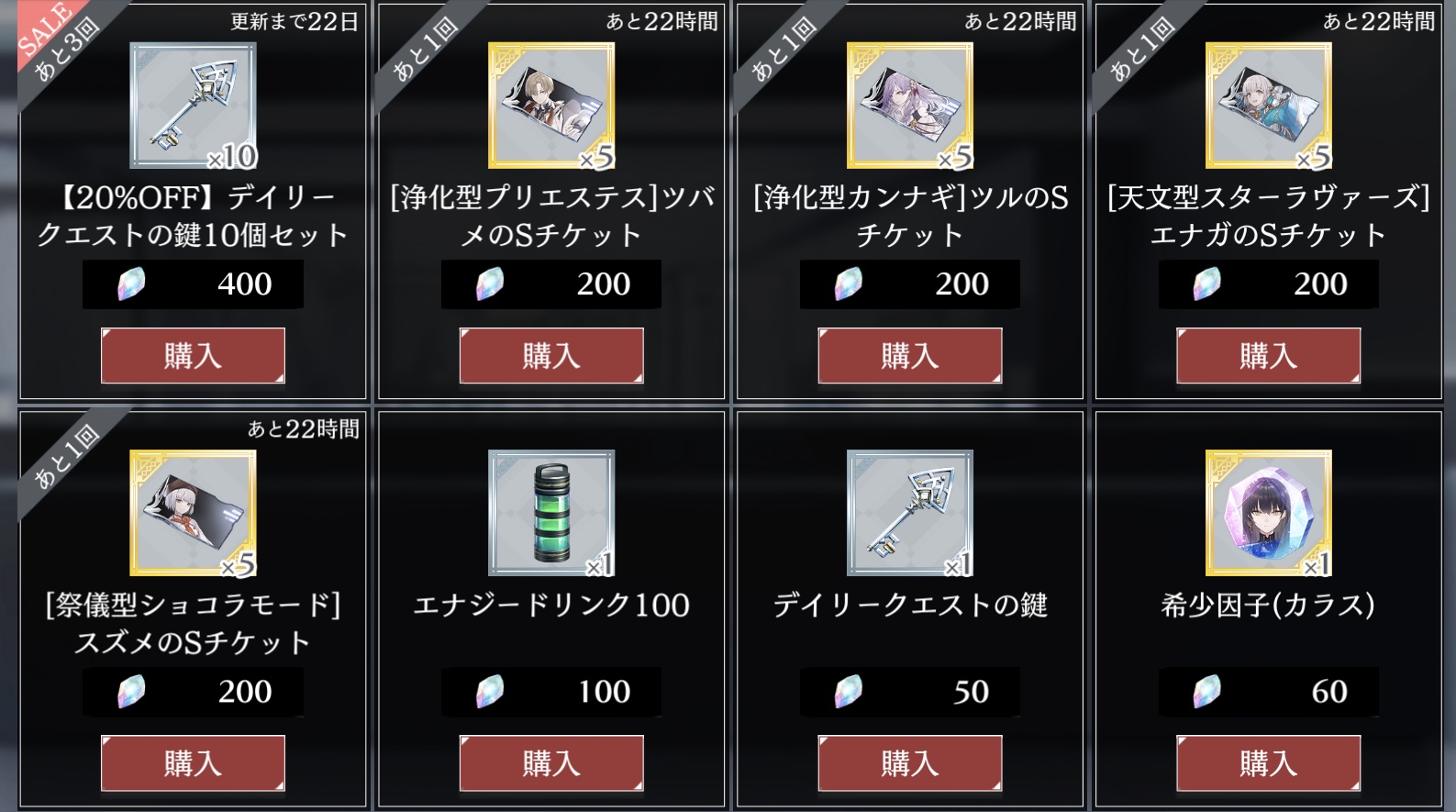Purchase the Karasu rare factor
The image size is (1456, 812).
[1269, 762]
